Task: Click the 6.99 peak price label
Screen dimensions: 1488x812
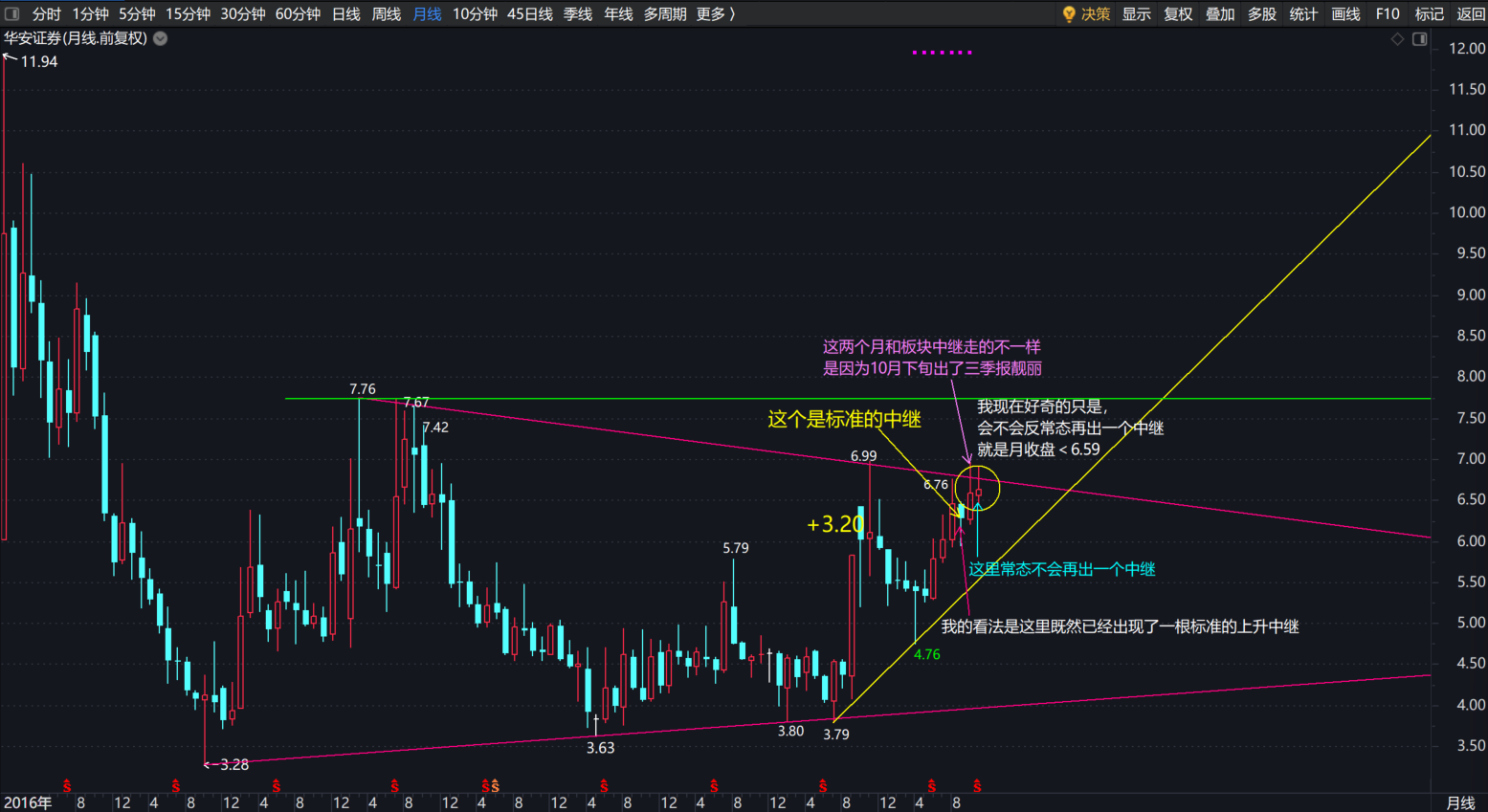Action: (x=864, y=456)
